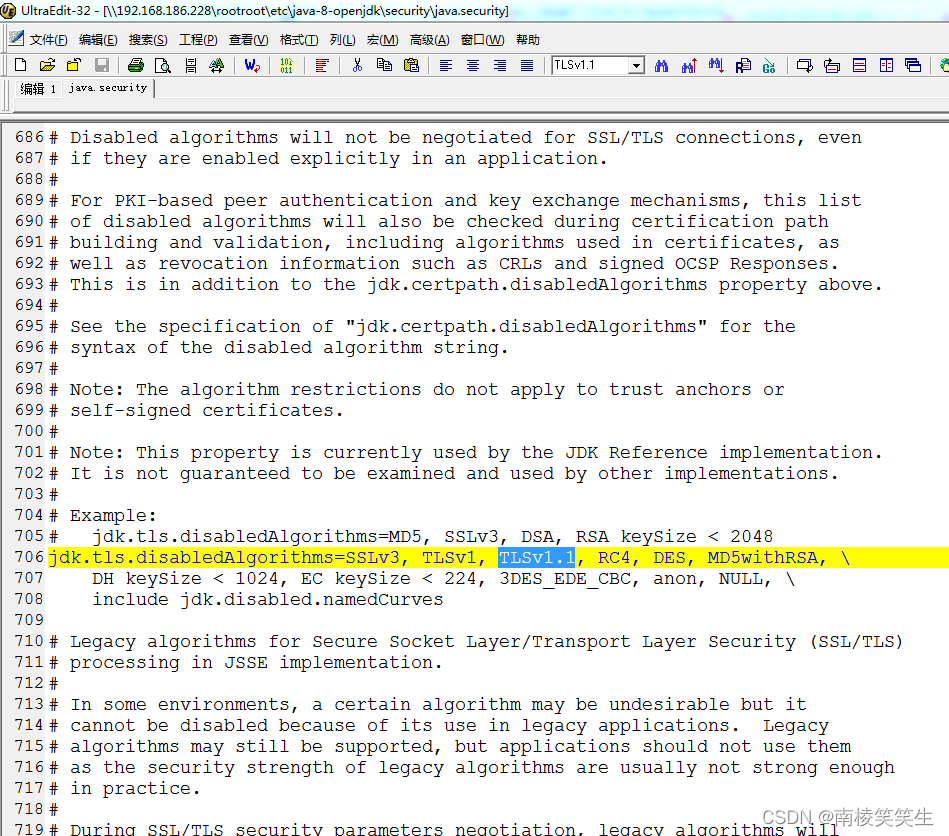Select java.security file tab
This screenshot has height=836, width=949.
pos(108,88)
